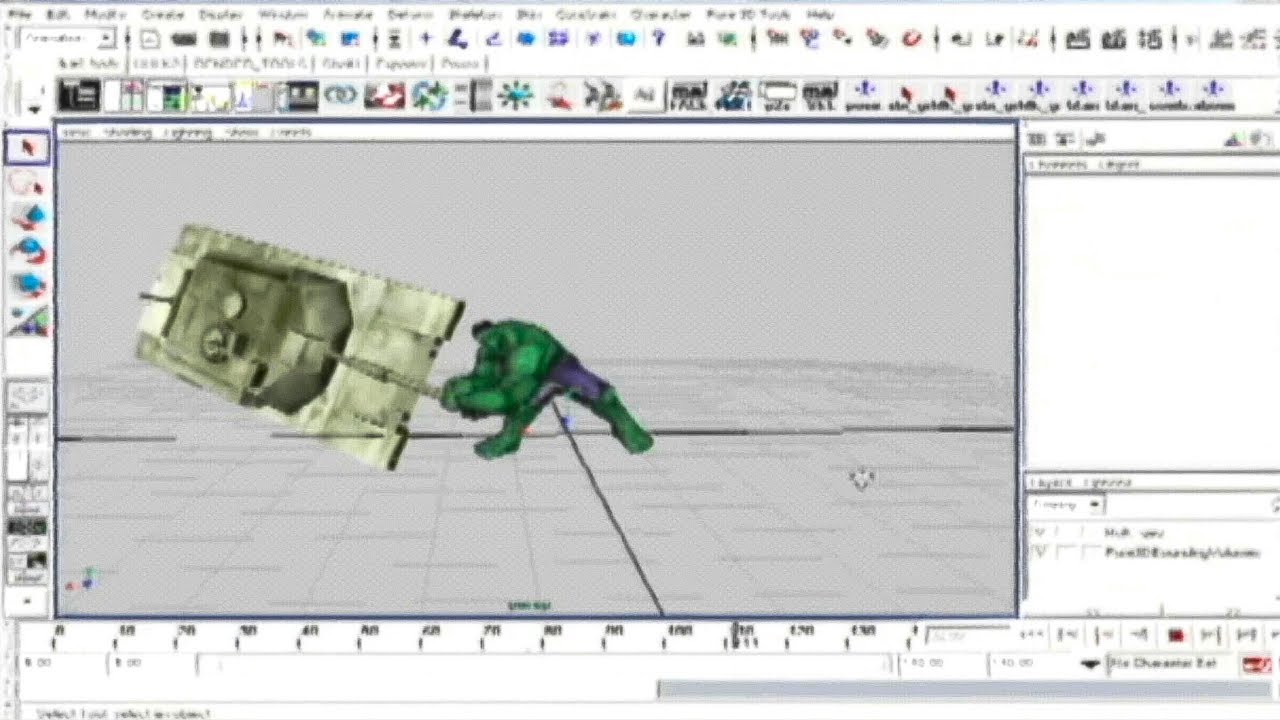Open the viewport Lighting menu
Image resolution: width=1280 pixels, height=720 pixels.
click(188, 132)
